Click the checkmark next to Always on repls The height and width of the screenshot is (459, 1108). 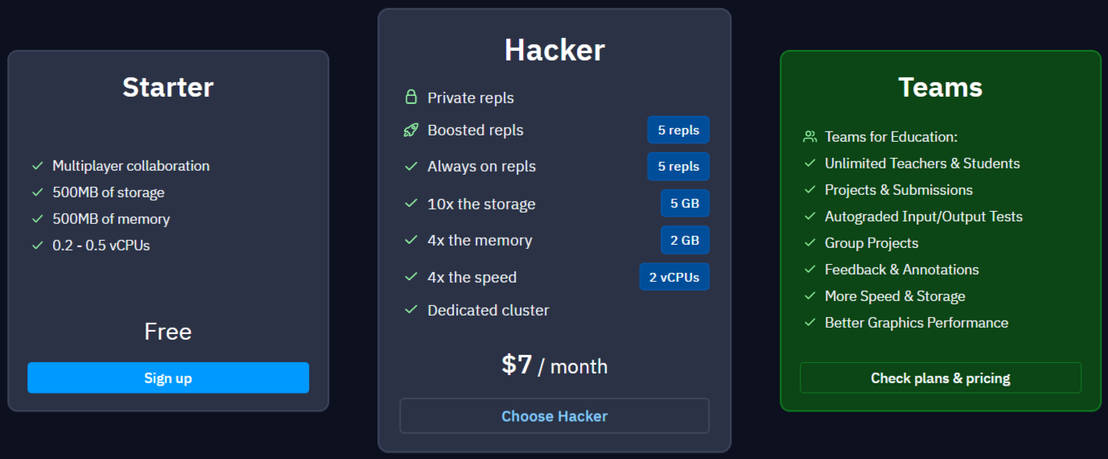click(410, 166)
